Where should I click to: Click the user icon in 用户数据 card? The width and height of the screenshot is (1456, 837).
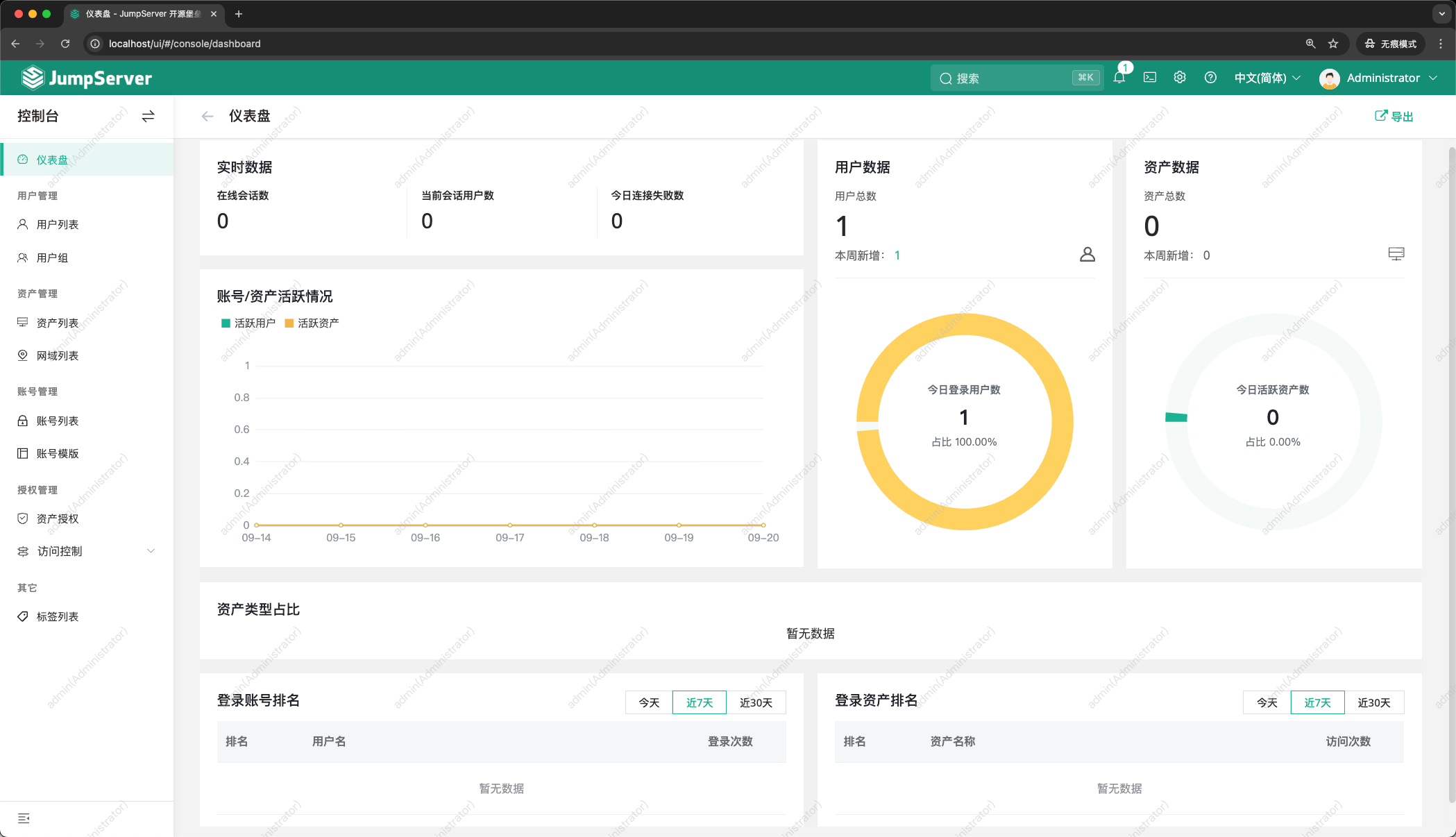click(1087, 254)
